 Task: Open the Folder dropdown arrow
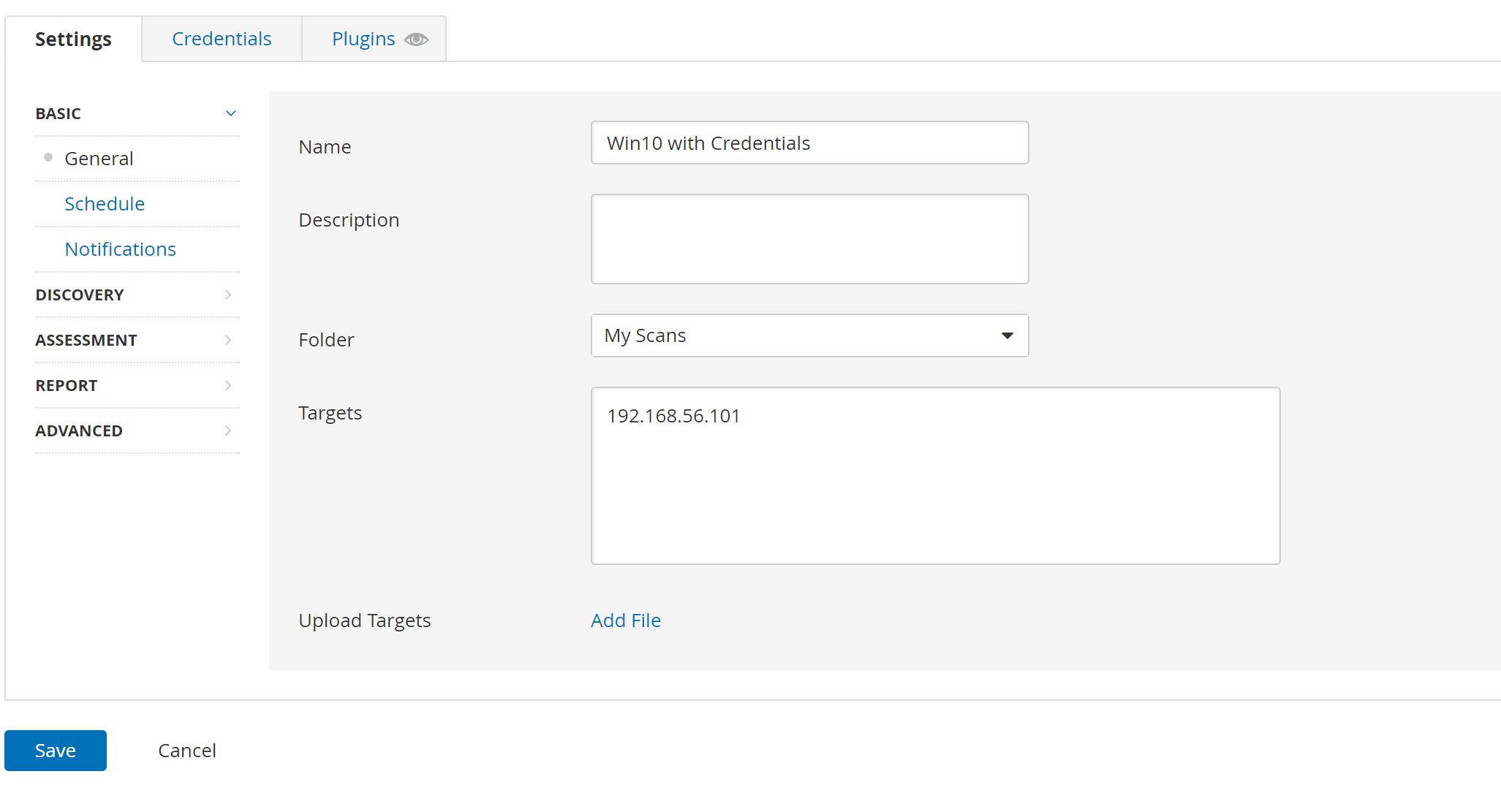point(1007,335)
